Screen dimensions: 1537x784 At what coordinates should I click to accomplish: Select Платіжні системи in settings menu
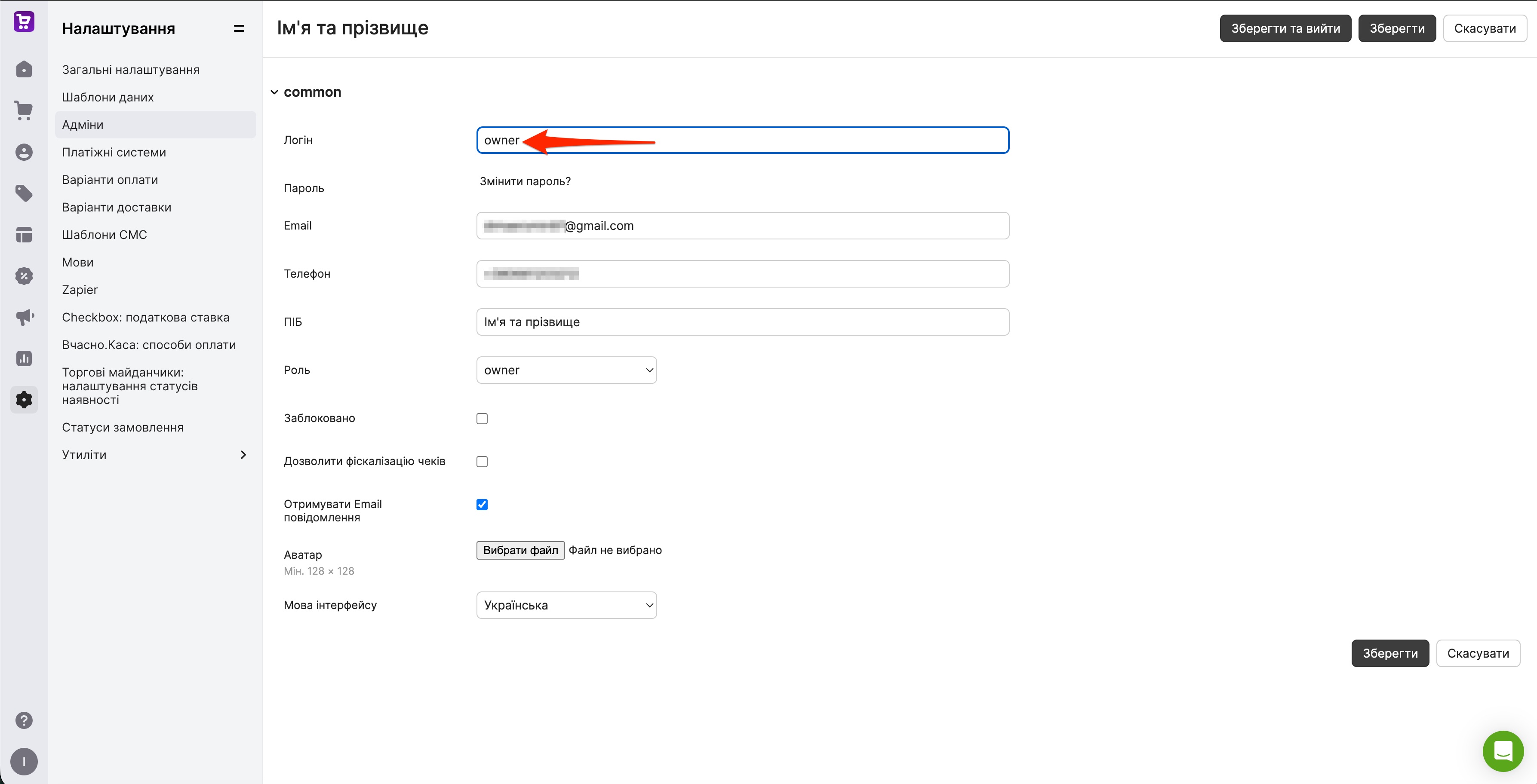[114, 152]
